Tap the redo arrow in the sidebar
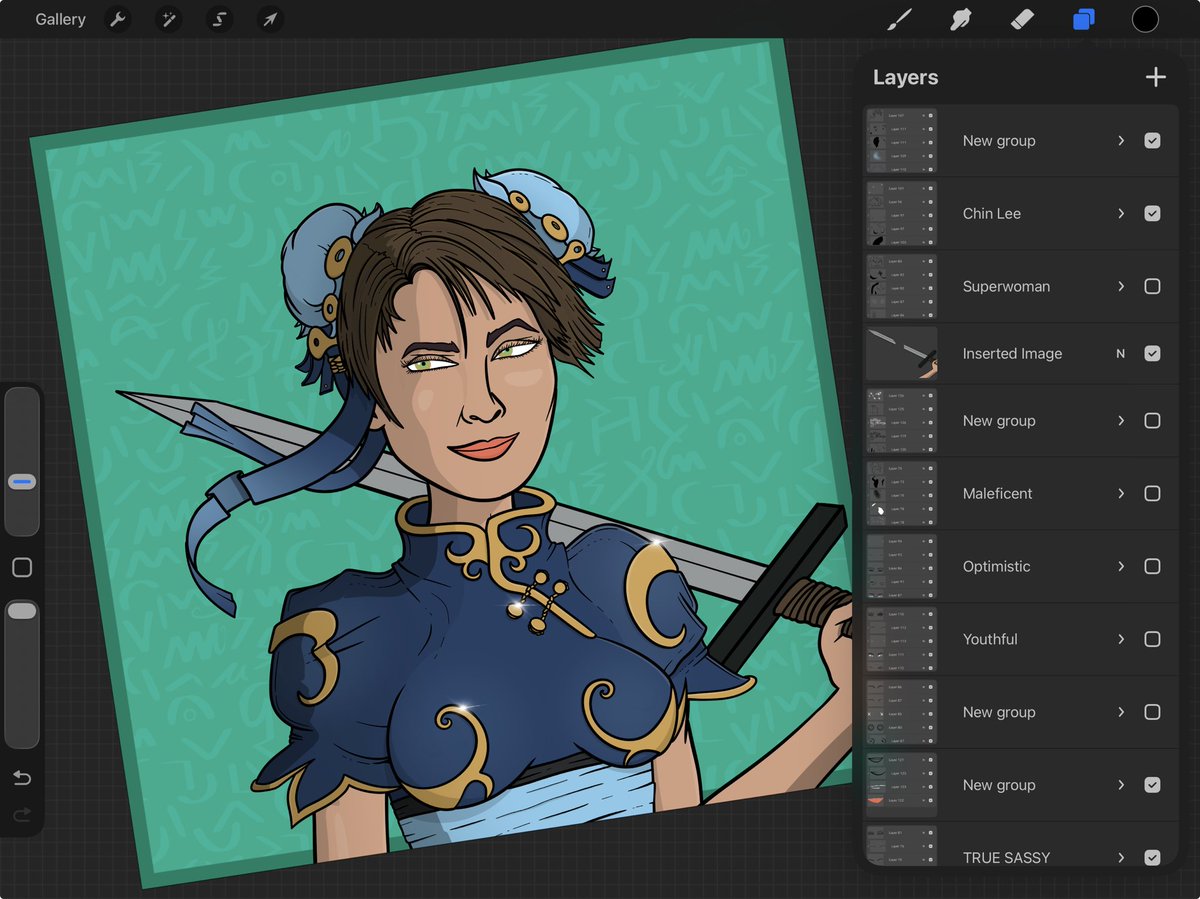This screenshot has height=899, width=1200. pos(21,815)
